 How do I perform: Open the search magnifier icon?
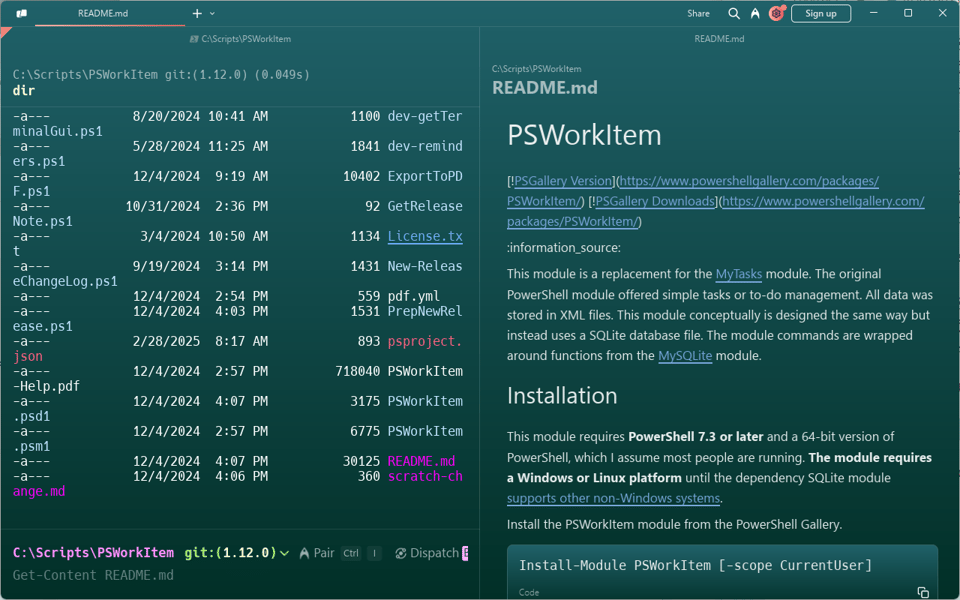click(733, 13)
